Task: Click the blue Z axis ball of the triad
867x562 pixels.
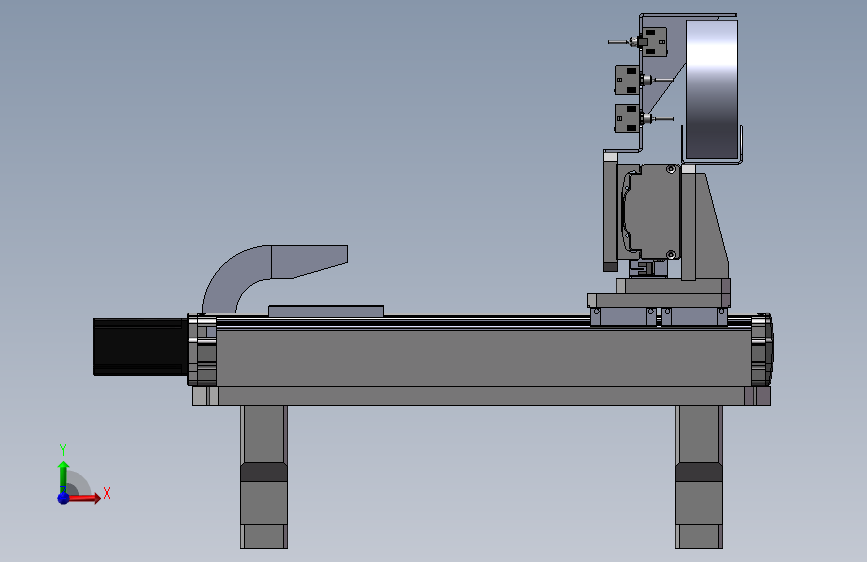Action: (63, 498)
